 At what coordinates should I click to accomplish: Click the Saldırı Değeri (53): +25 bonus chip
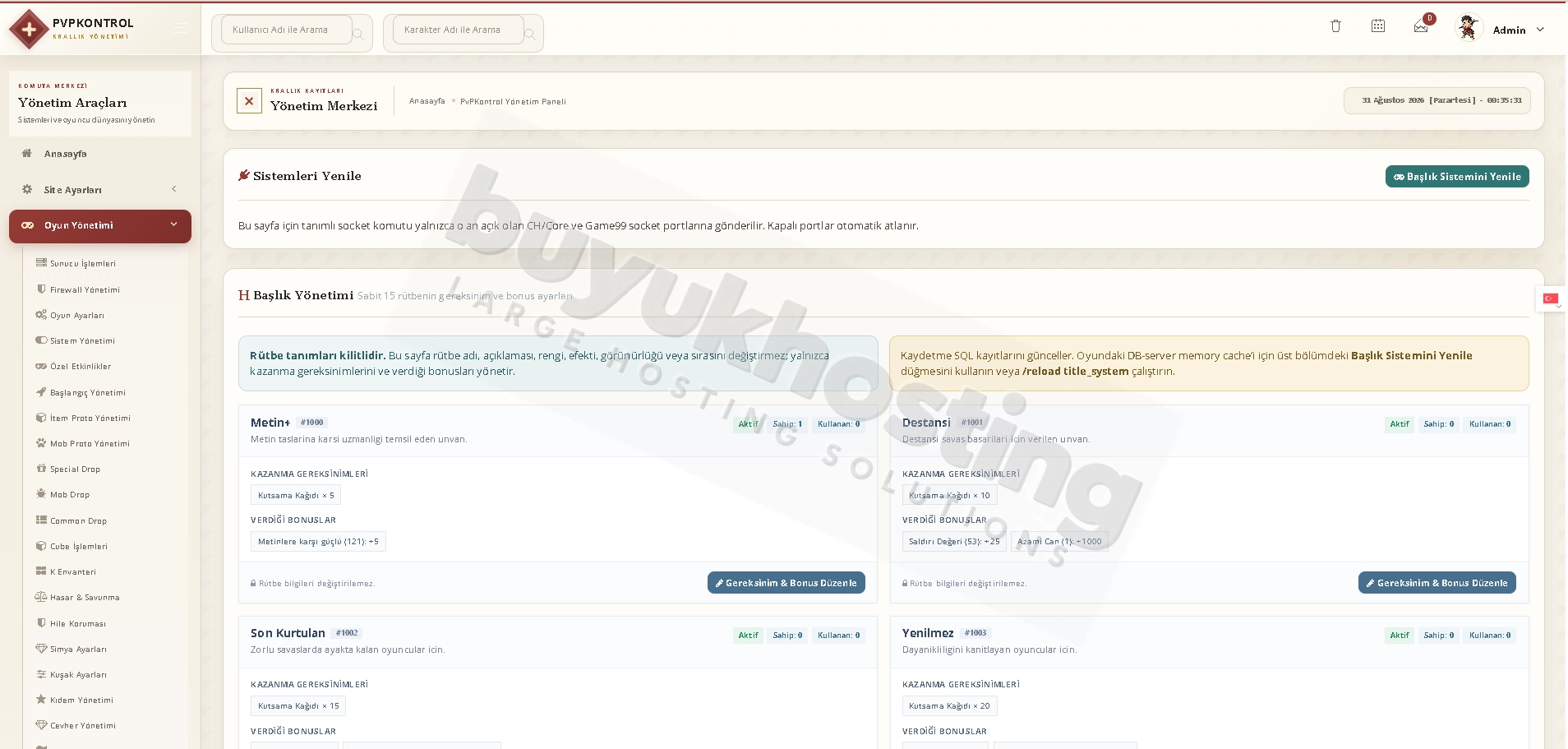954,541
